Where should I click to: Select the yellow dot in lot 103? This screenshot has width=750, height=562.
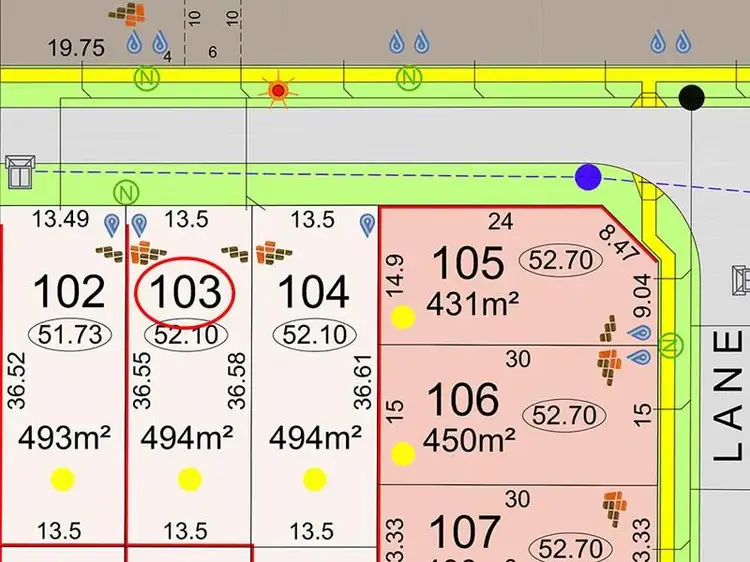point(189,480)
